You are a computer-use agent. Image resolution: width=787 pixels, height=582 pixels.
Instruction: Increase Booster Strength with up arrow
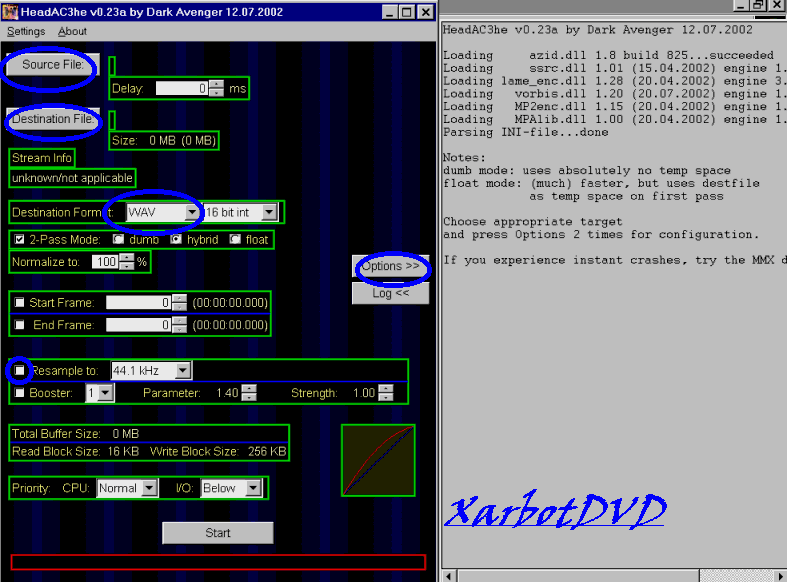(385, 389)
